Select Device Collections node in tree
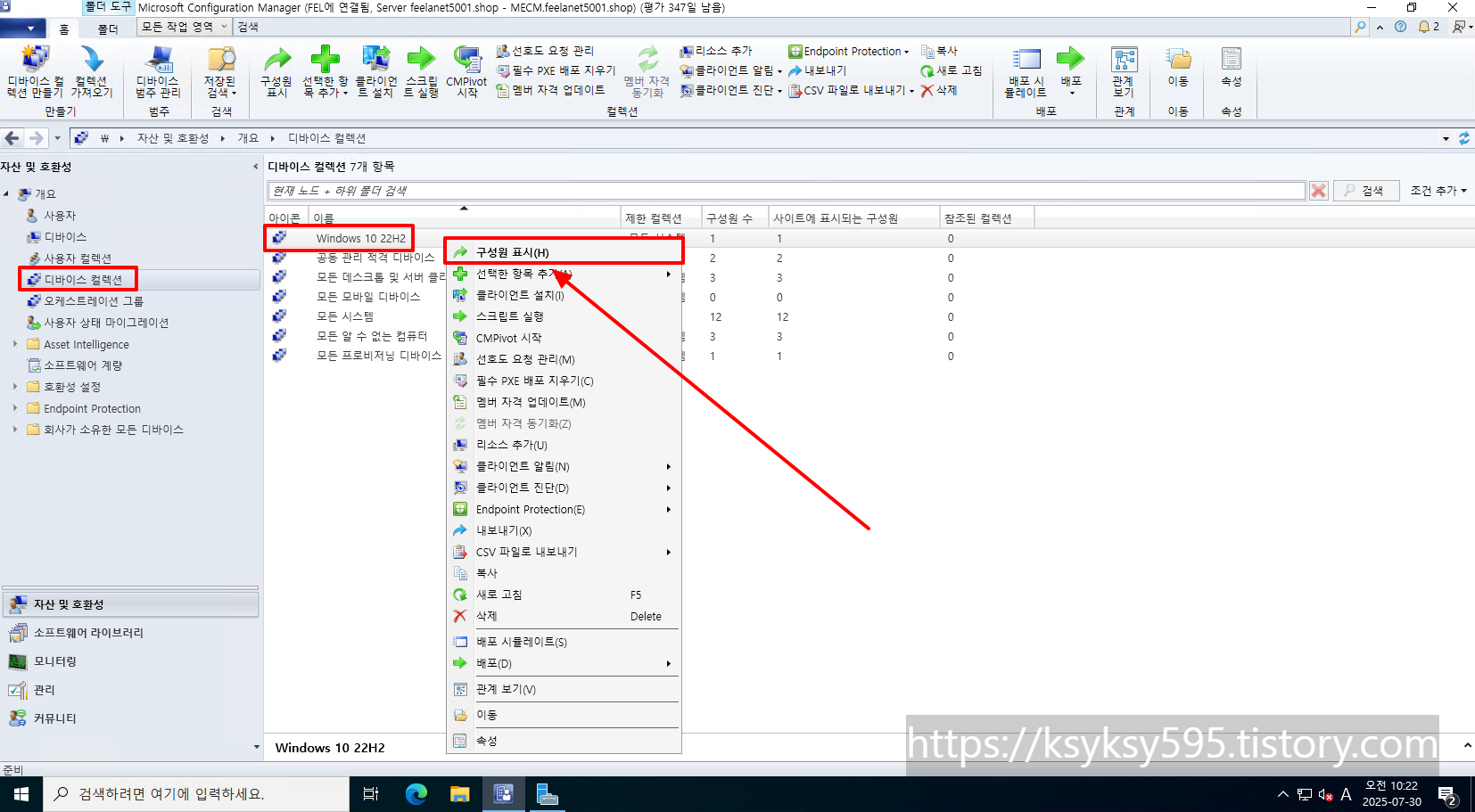The image size is (1475, 812). 83,280
